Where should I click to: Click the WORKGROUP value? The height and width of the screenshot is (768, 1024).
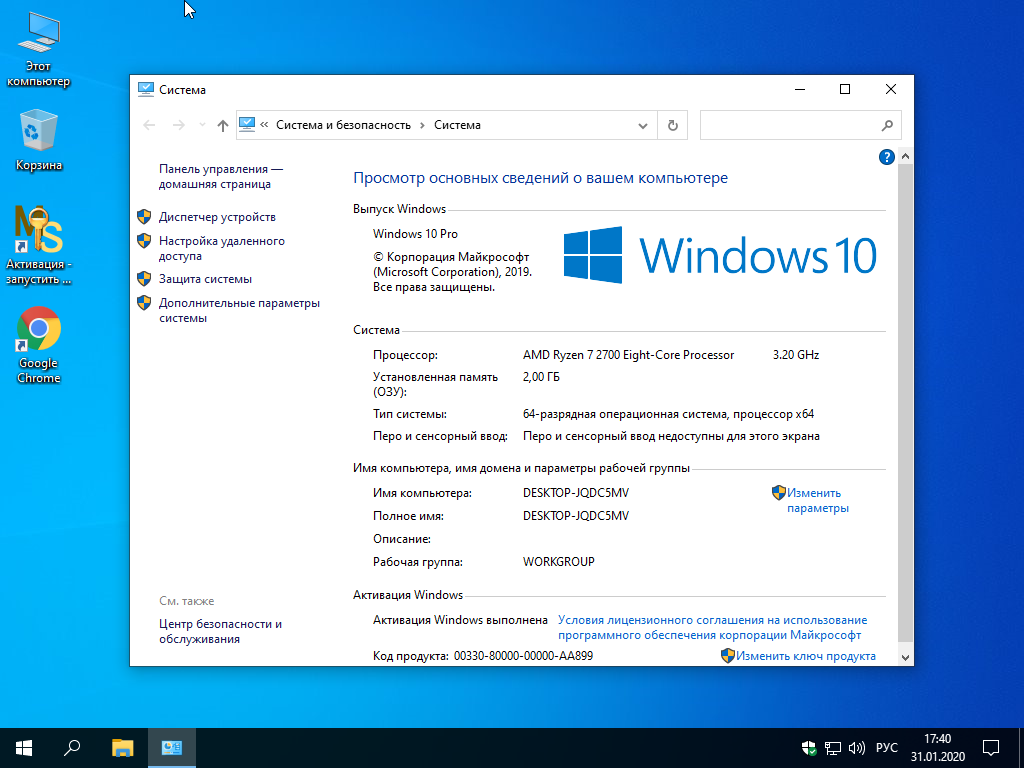(558, 562)
